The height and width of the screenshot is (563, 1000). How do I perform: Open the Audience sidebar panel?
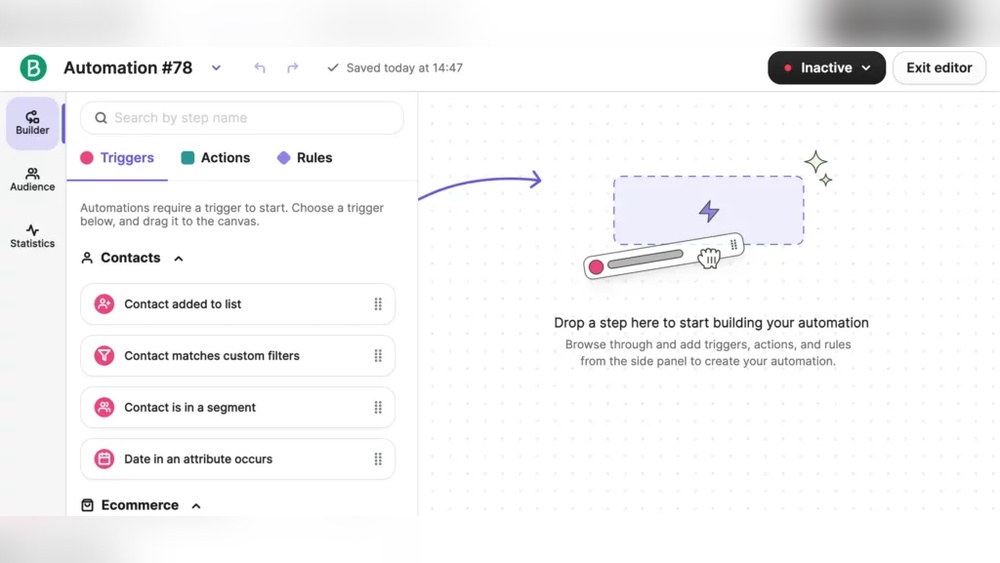pyautogui.click(x=33, y=180)
